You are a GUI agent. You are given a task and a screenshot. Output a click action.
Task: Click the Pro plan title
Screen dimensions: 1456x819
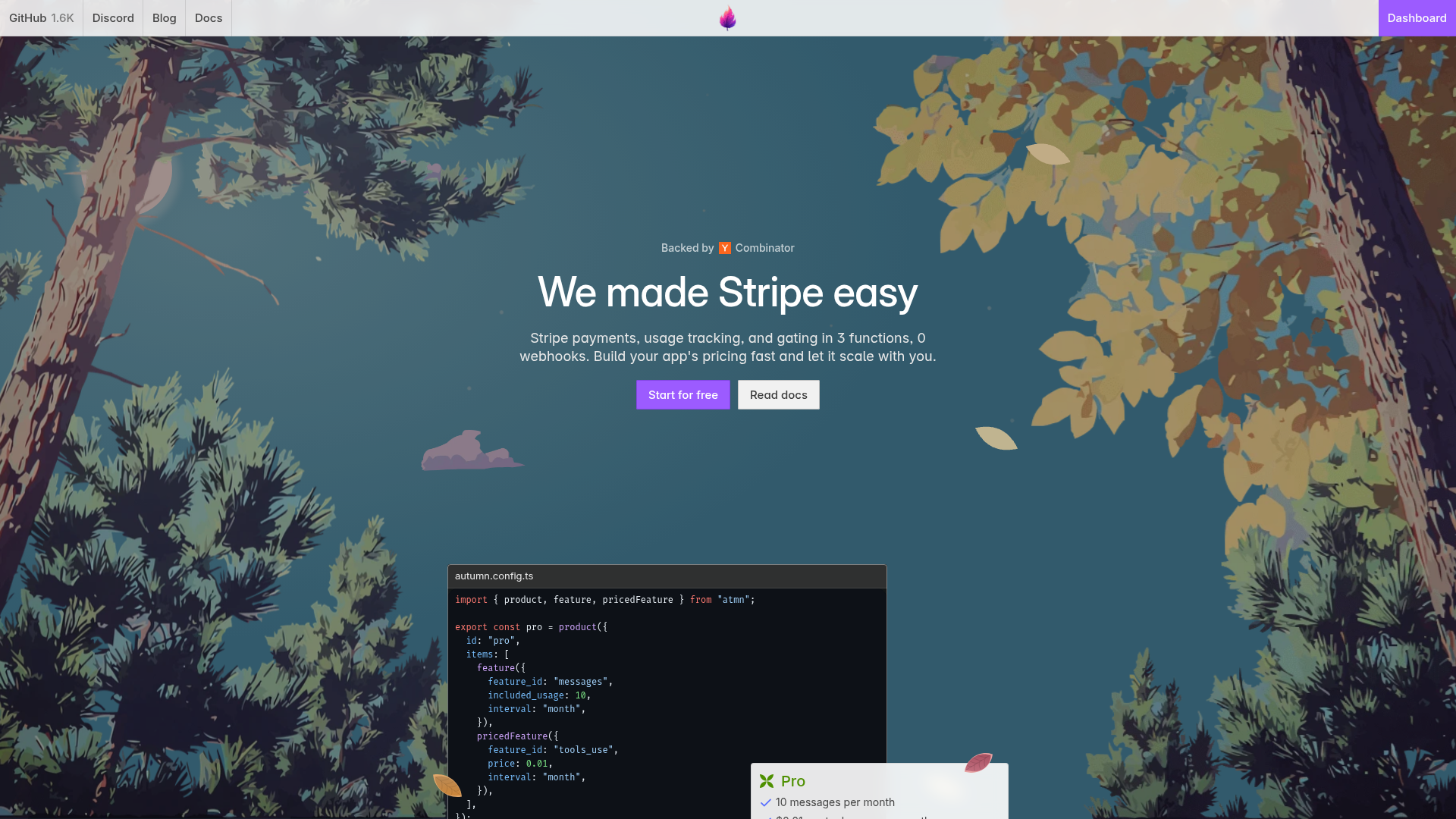point(793,781)
